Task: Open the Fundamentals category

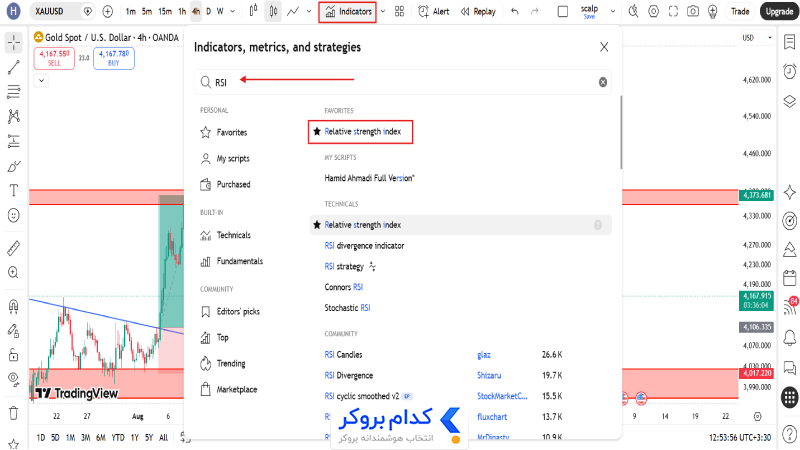Action: pos(231,261)
